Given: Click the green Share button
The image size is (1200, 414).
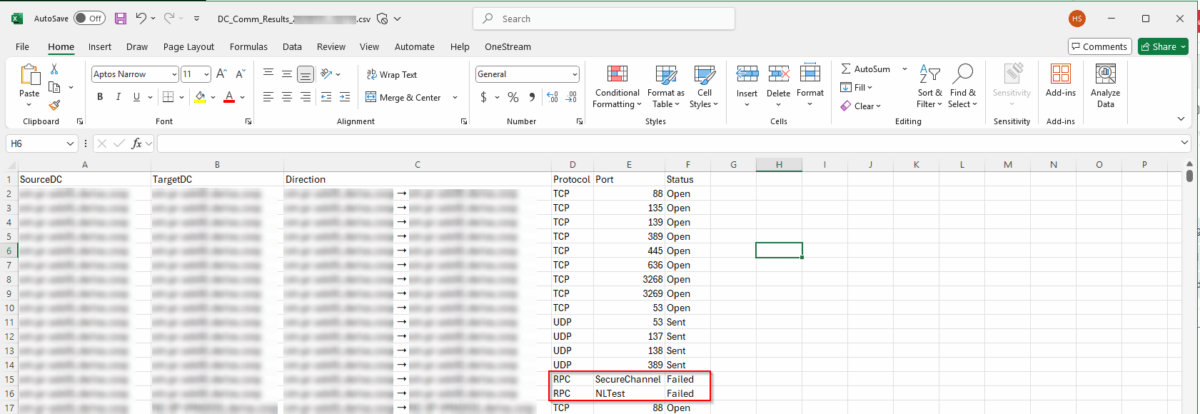Looking at the screenshot, I should 1162,46.
